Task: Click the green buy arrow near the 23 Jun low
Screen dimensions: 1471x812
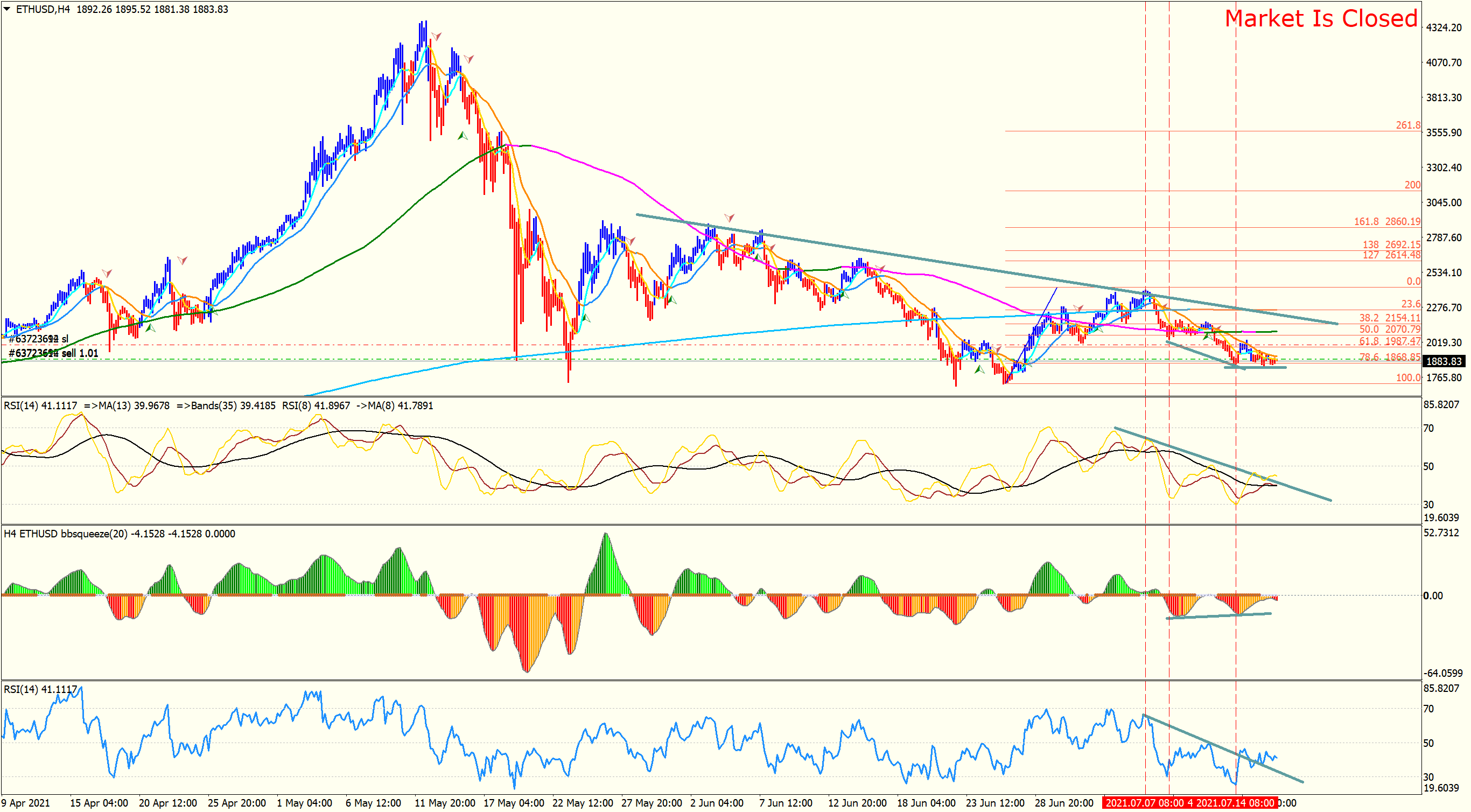Action: pyautogui.click(x=979, y=369)
